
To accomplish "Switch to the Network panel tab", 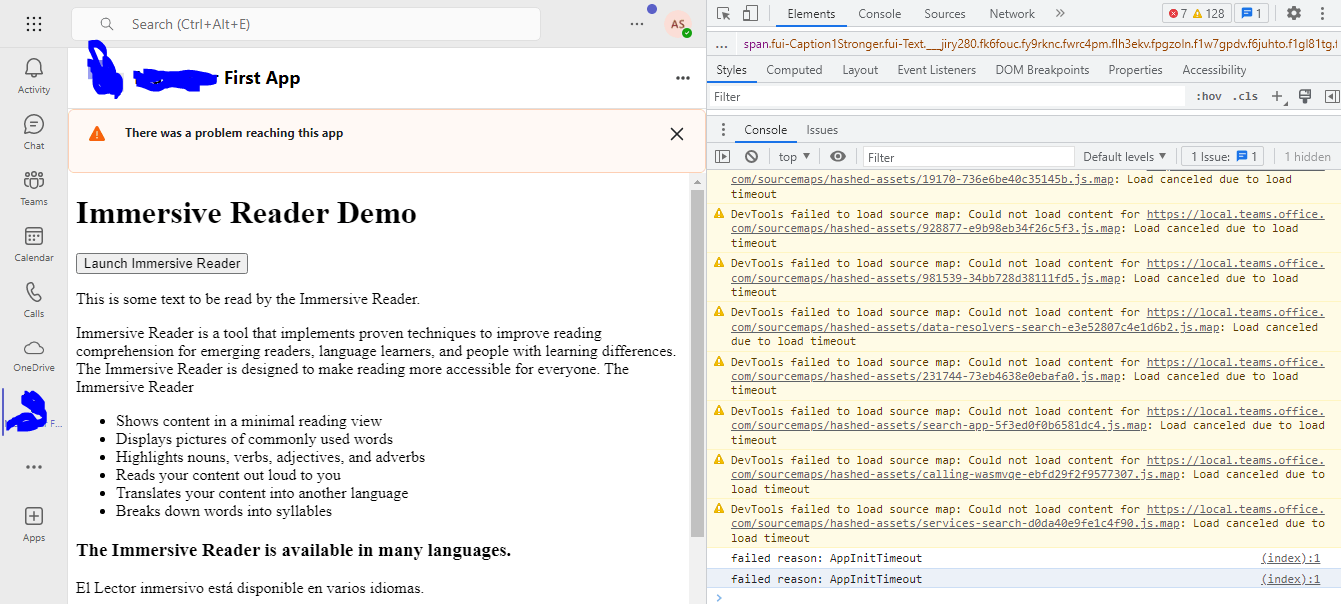I will click(1012, 14).
